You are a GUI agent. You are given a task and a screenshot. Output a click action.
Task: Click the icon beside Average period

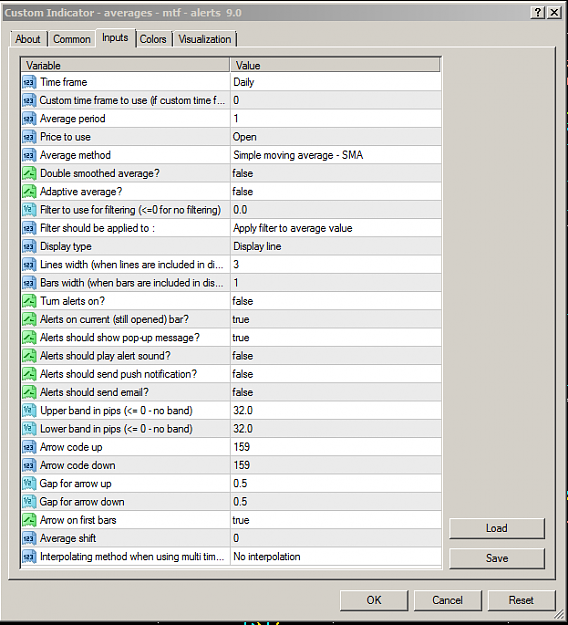tap(29, 119)
